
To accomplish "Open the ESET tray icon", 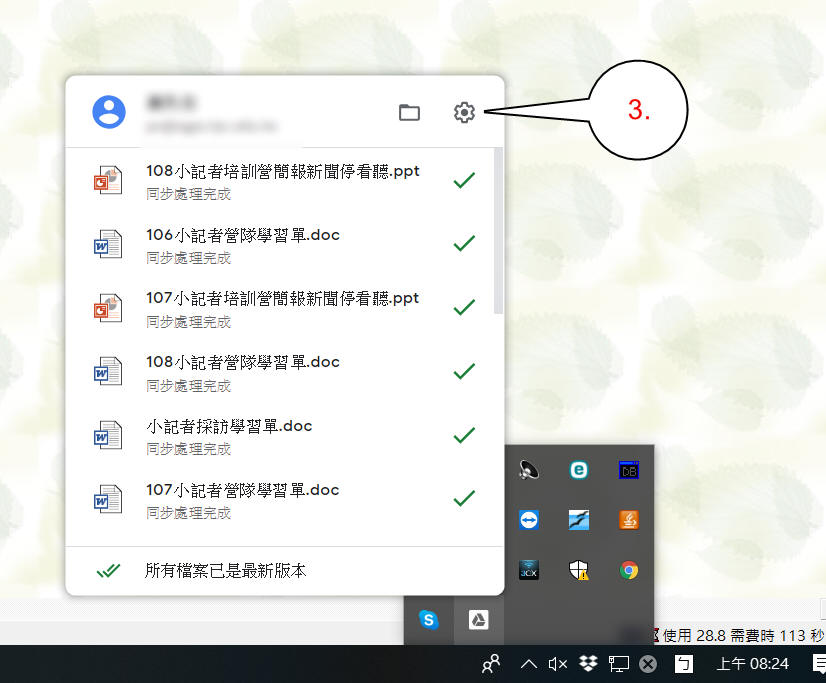I will [579, 470].
